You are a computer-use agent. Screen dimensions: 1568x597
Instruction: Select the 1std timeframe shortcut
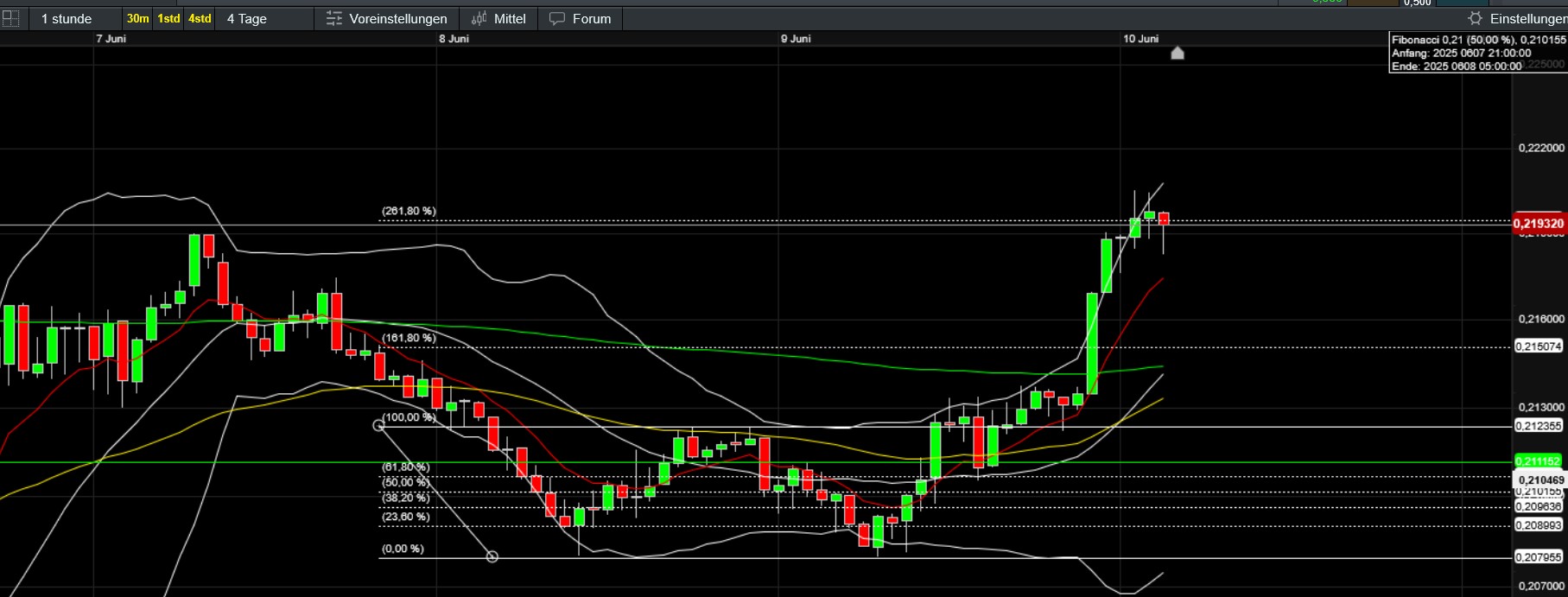point(168,18)
